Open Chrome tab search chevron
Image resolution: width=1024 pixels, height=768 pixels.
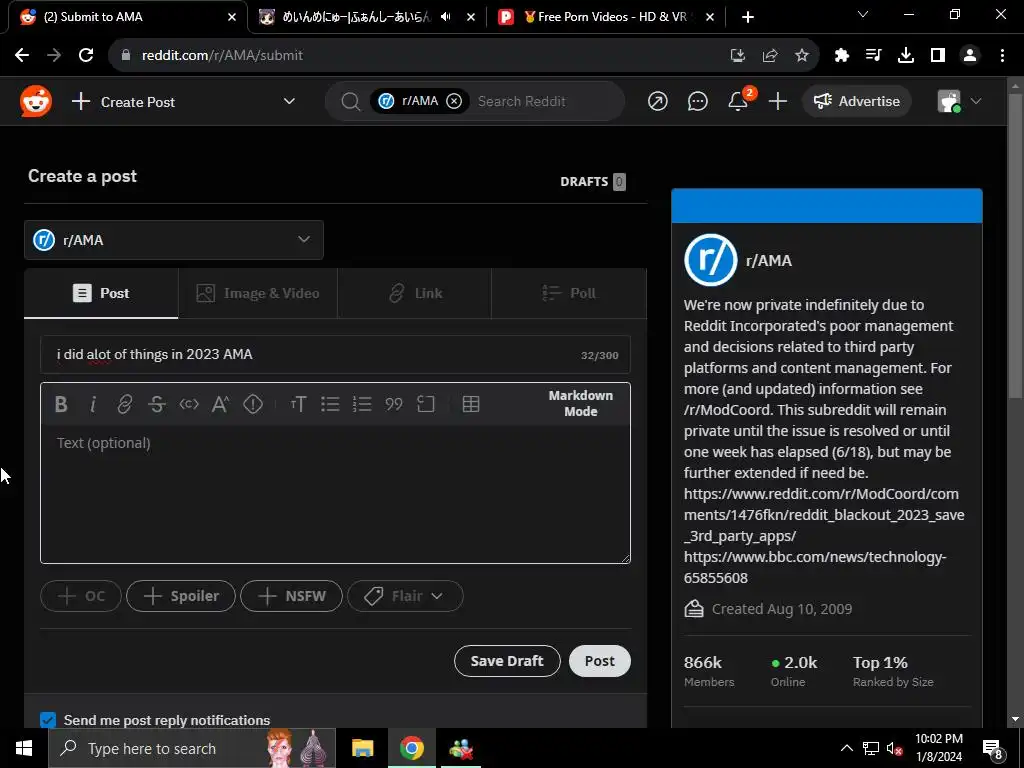[863, 14]
